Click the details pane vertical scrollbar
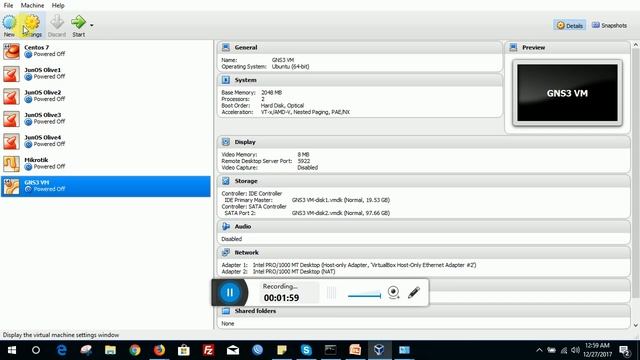This screenshot has height=360, width=640. click(636, 173)
